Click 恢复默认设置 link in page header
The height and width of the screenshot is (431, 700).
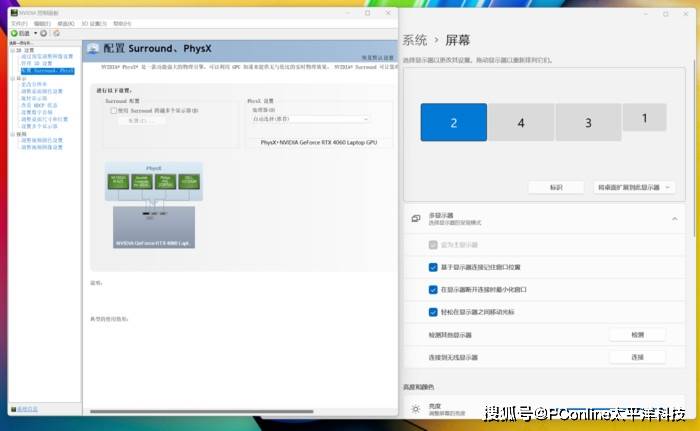click(377, 58)
